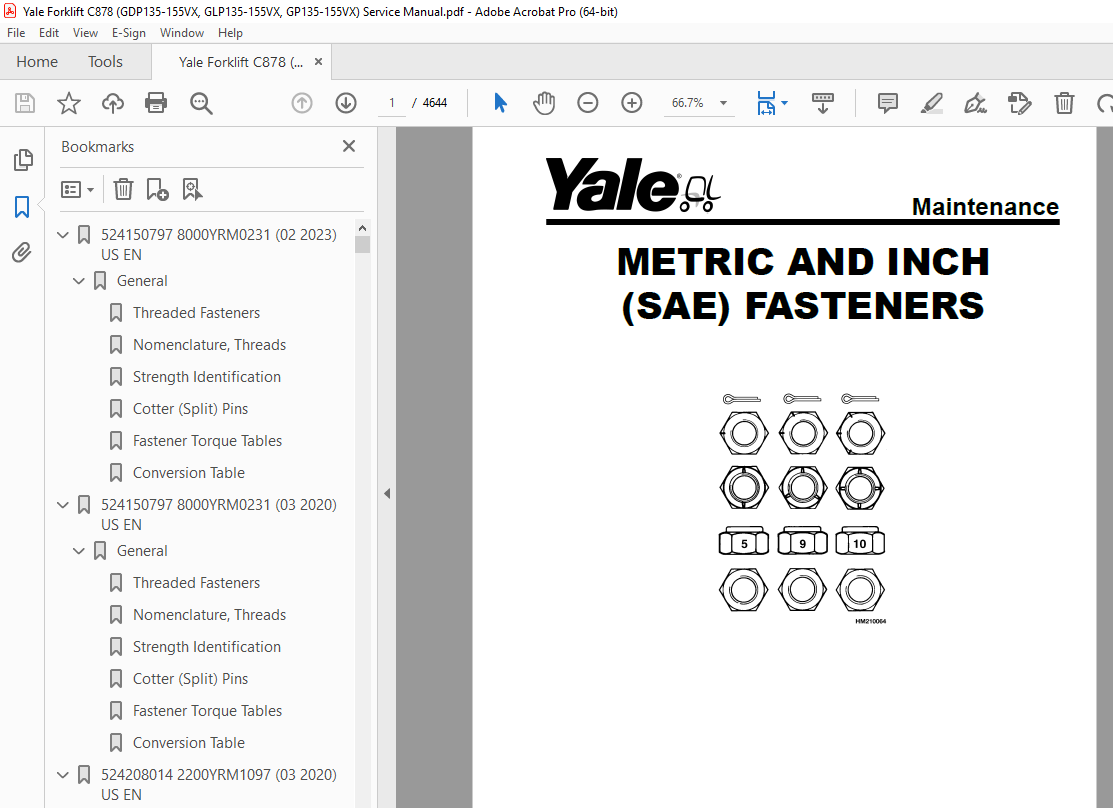This screenshot has height=808, width=1113.
Task: Open the Help menu
Action: pyautogui.click(x=230, y=33)
